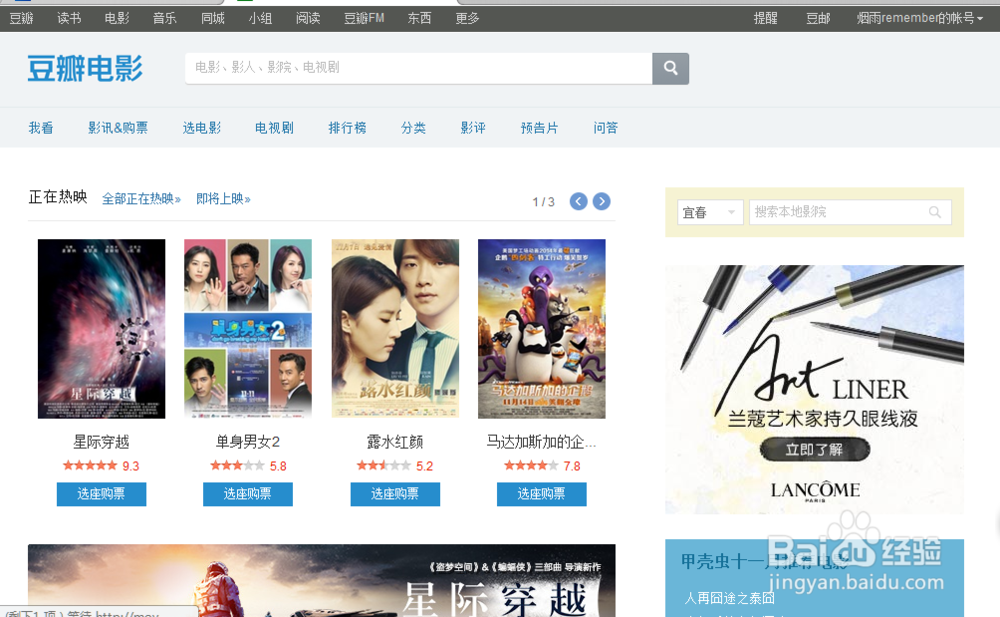The height and width of the screenshot is (617, 1000).
Task: Click the 7.8 rating of 马达加斯加的企鹅
Action: point(572,466)
